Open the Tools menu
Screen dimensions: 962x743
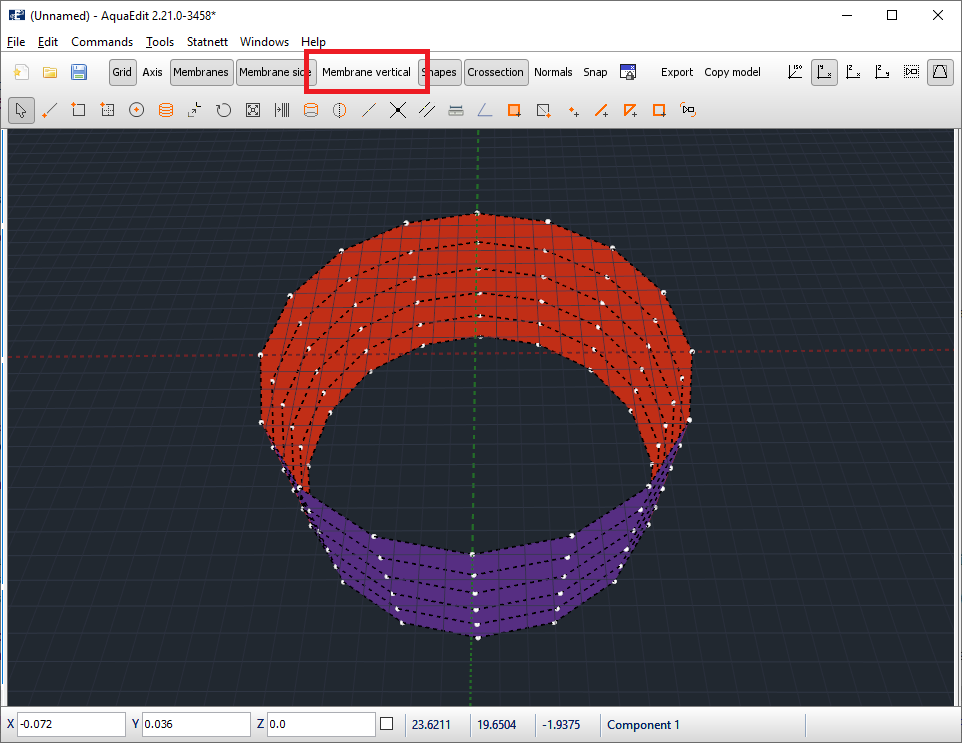pyautogui.click(x=160, y=42)
